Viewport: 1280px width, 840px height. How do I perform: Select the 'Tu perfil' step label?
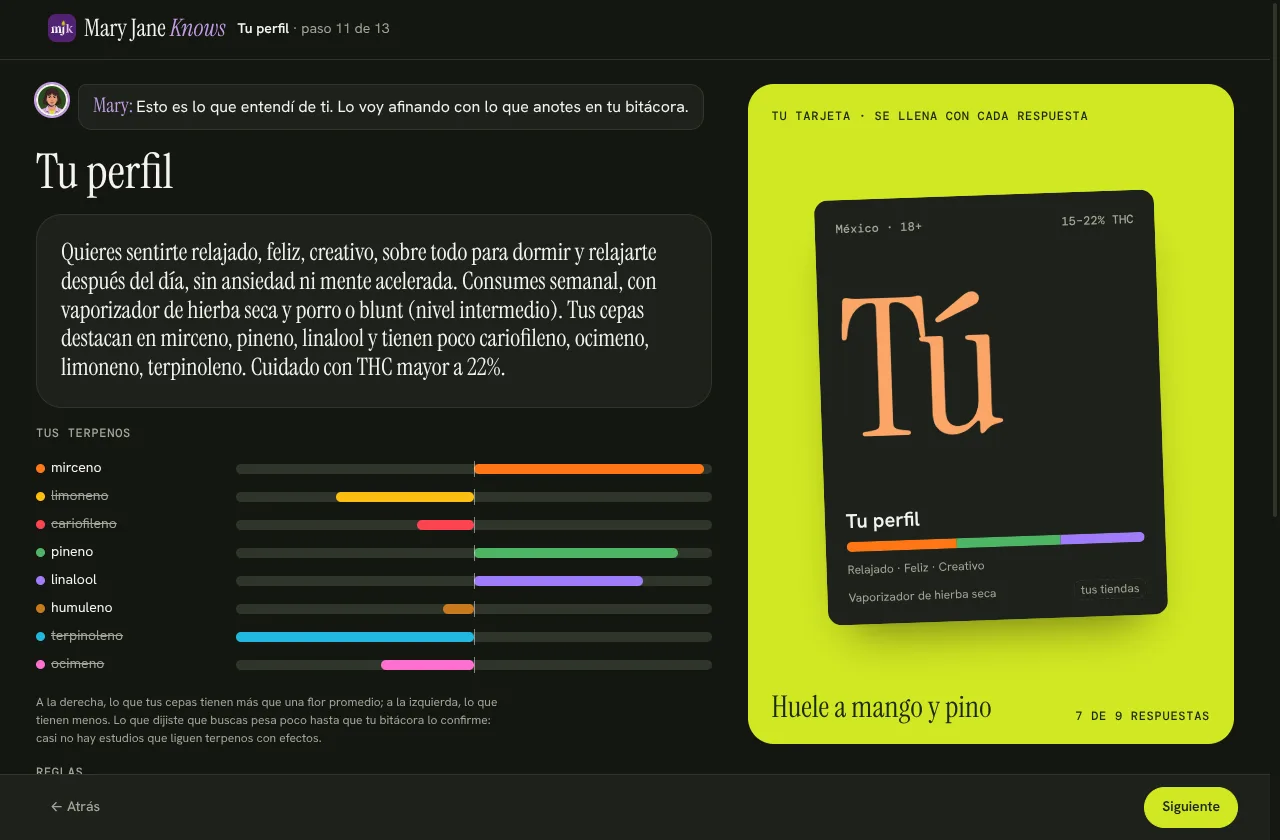point(263,28)
